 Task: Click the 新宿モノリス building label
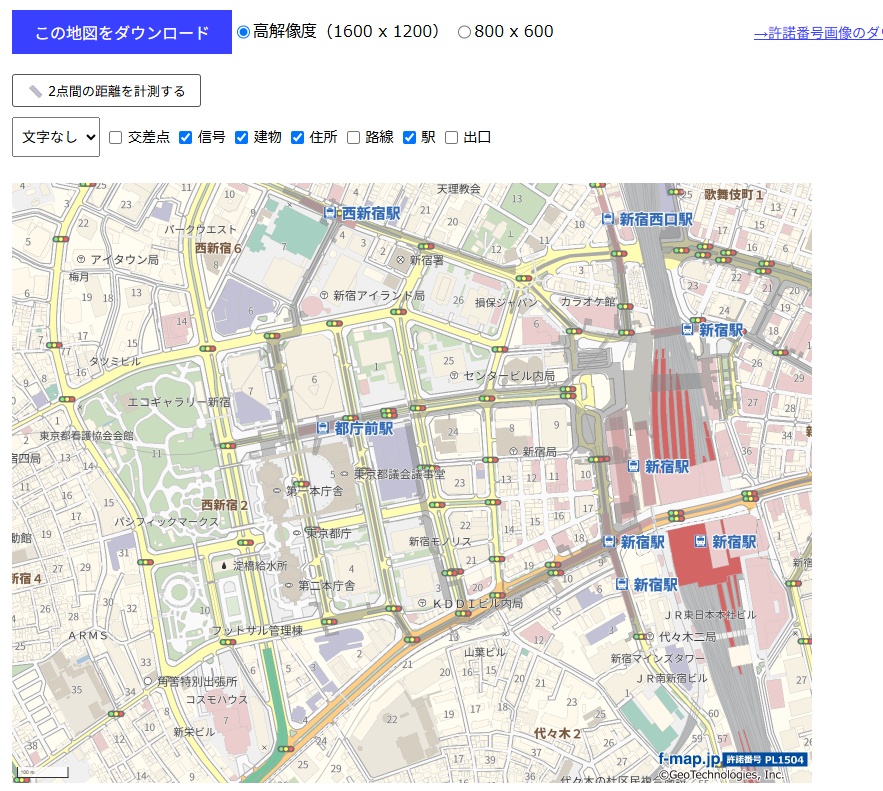pos(440,542)
